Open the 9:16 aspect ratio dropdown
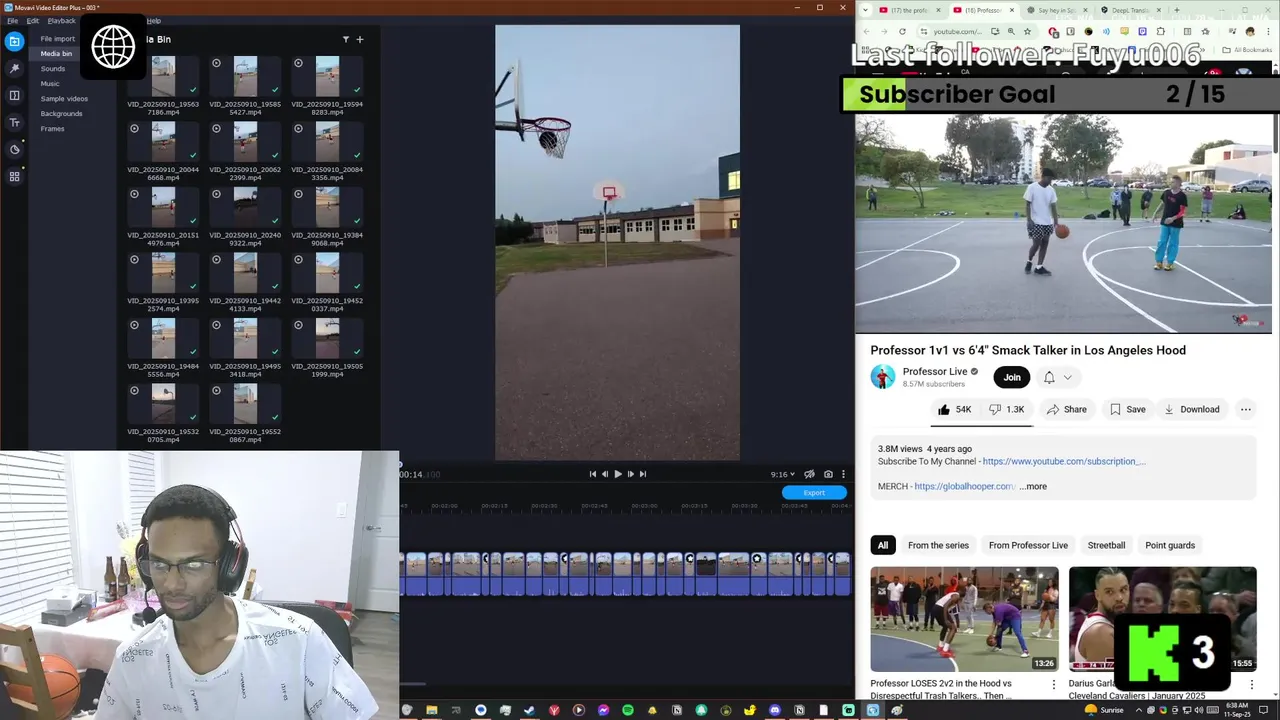The image size is (1280, 720). (783, 474)
